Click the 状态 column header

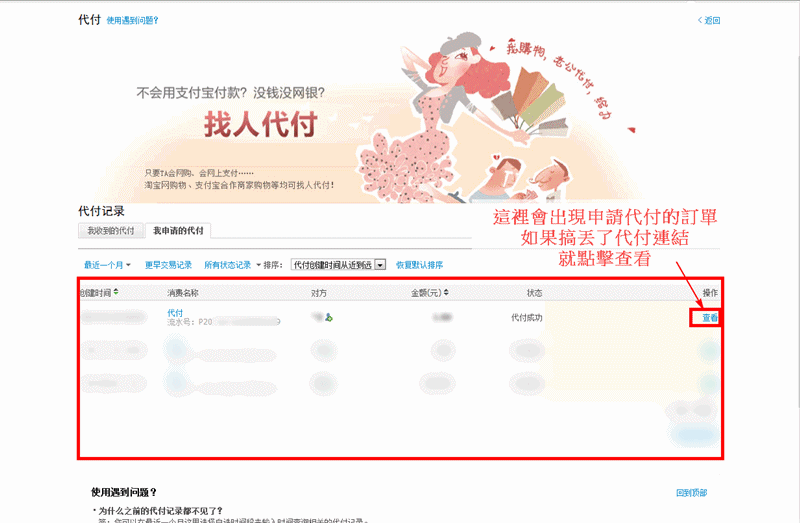tap(534, 293)
